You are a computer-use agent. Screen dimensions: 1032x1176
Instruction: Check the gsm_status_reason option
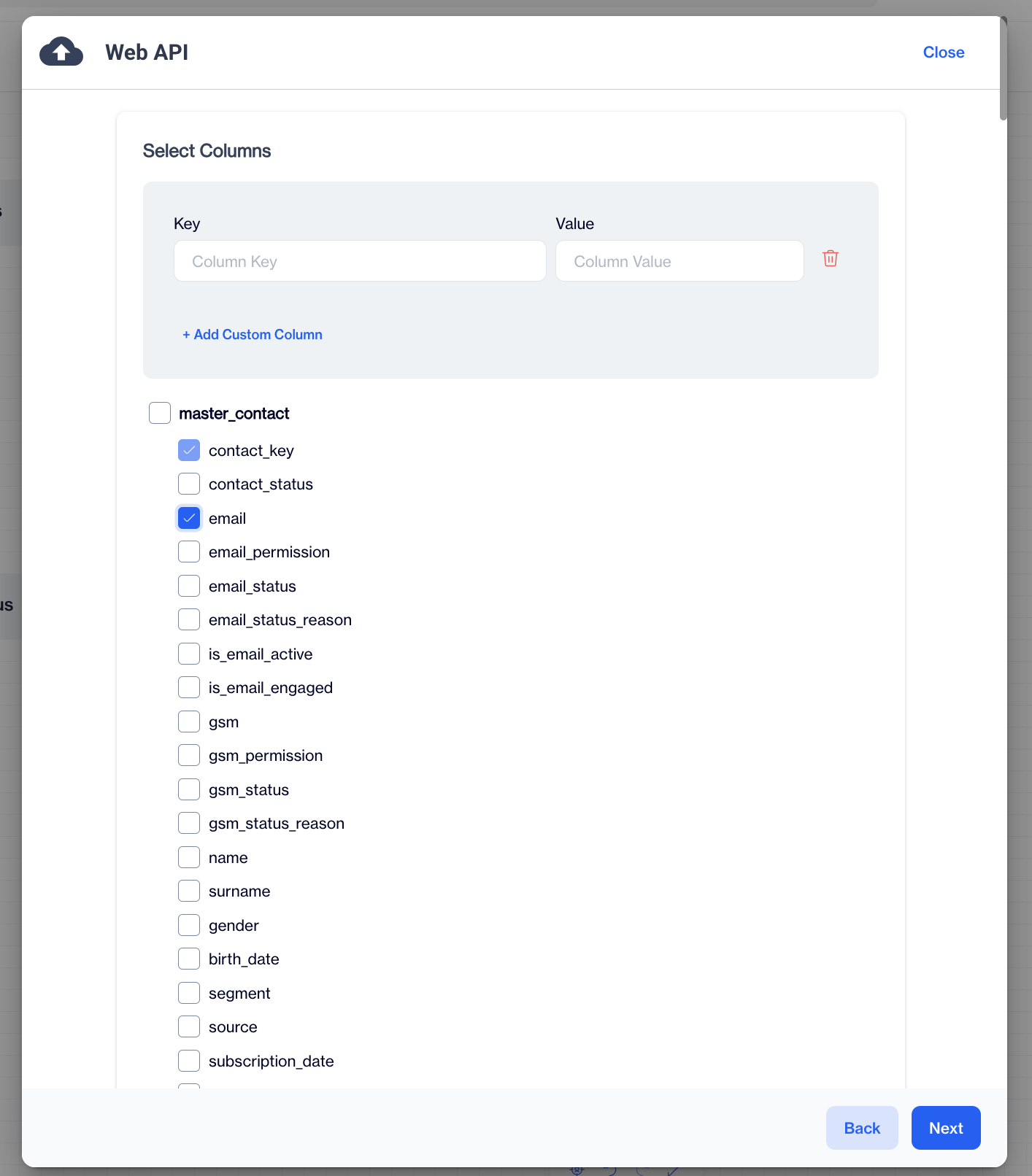pyautogui.click(x=189, y=824)
